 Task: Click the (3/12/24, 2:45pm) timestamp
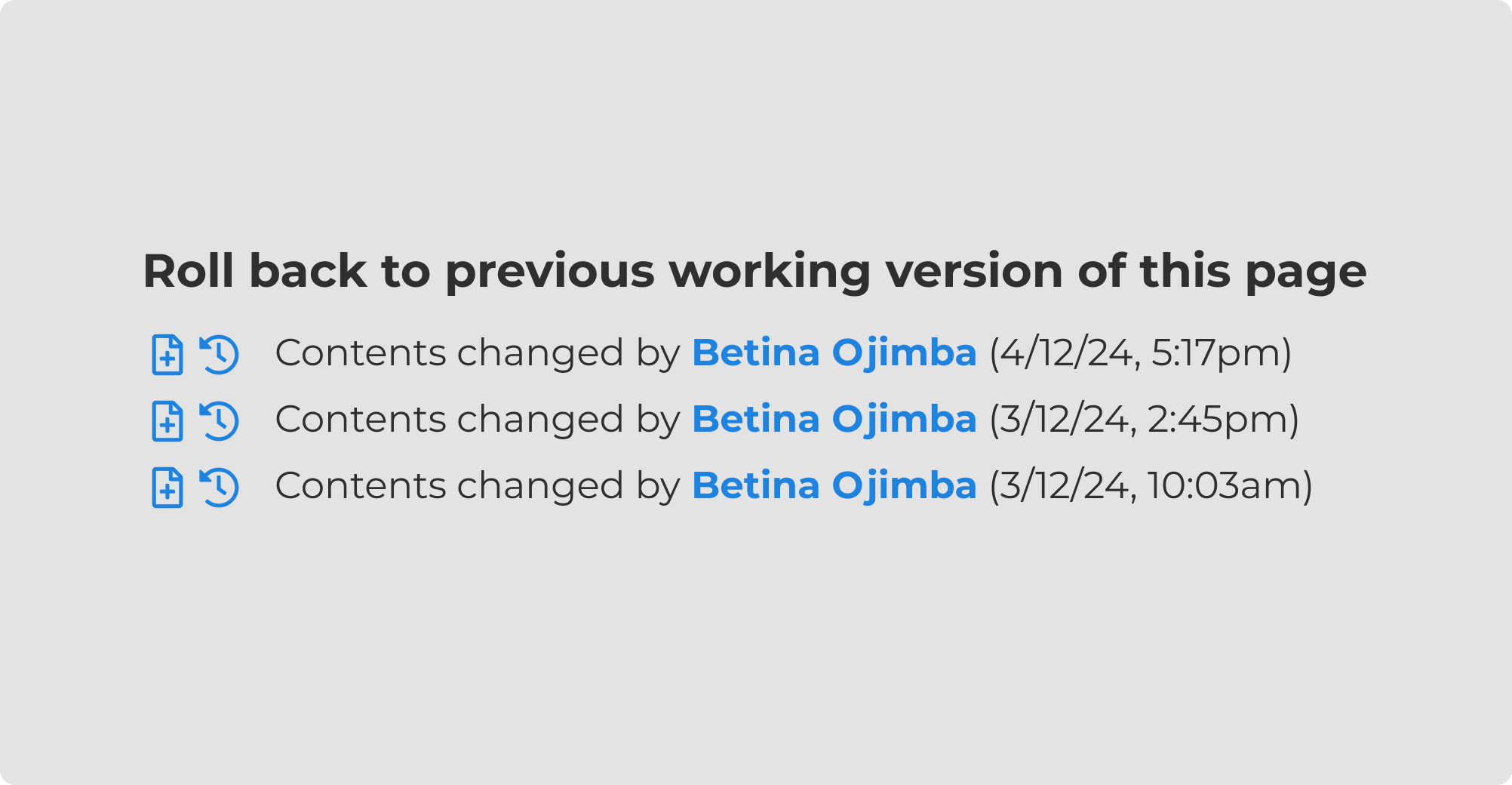pyautogui.click(x=1144, y=419)
